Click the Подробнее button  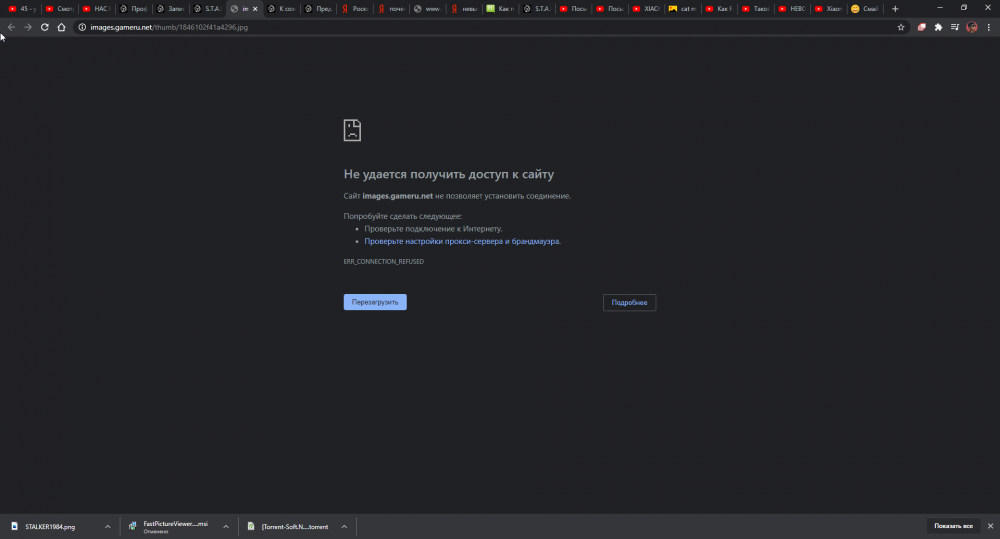[x=629, y=302]
